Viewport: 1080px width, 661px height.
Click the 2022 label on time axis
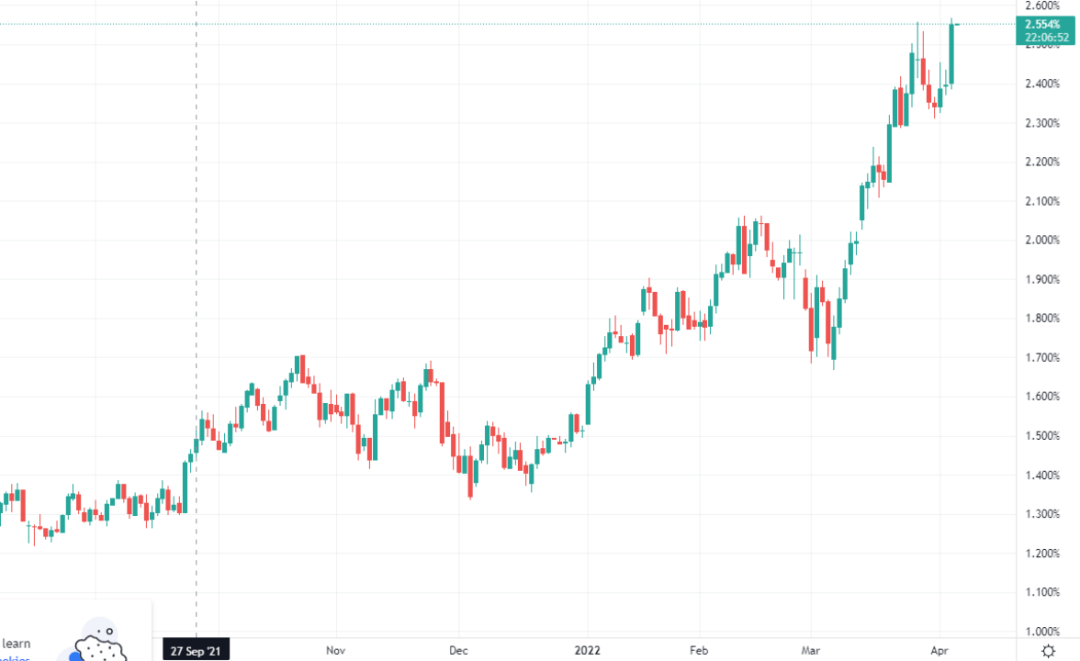tap(586, 650)
